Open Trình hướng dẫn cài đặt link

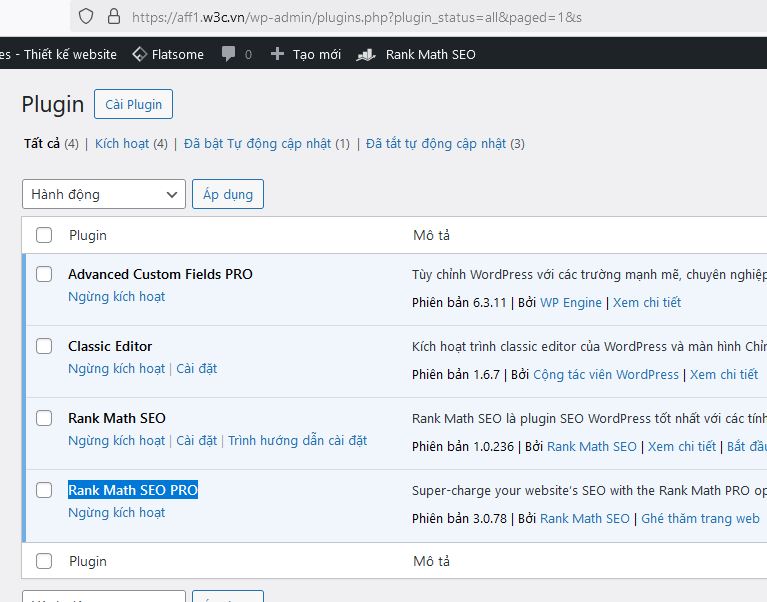click(x=297, y=441)
